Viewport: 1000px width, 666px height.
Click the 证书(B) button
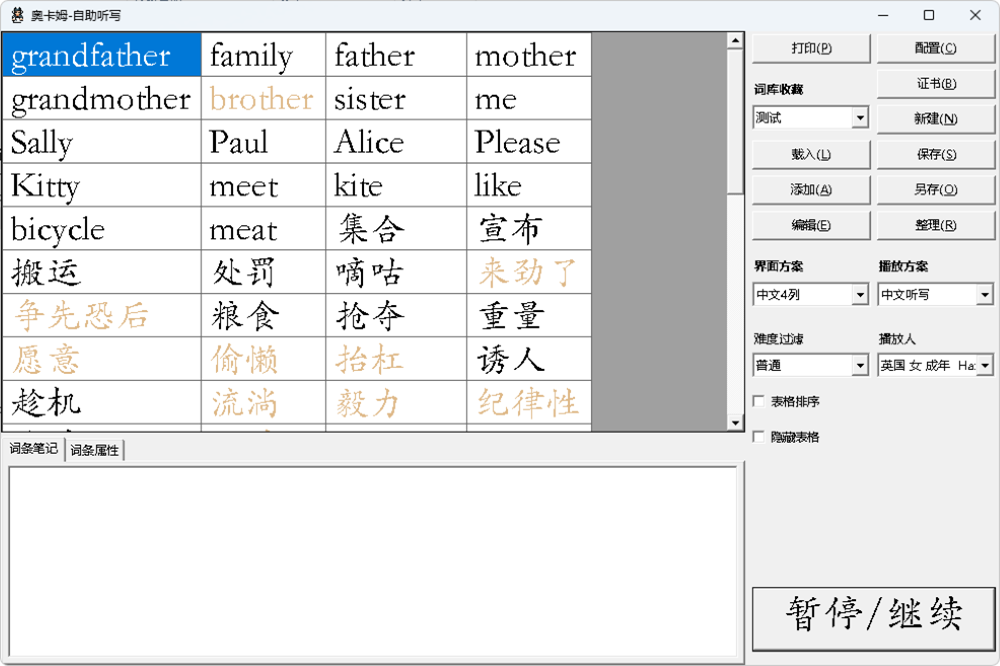coord(935,84)
